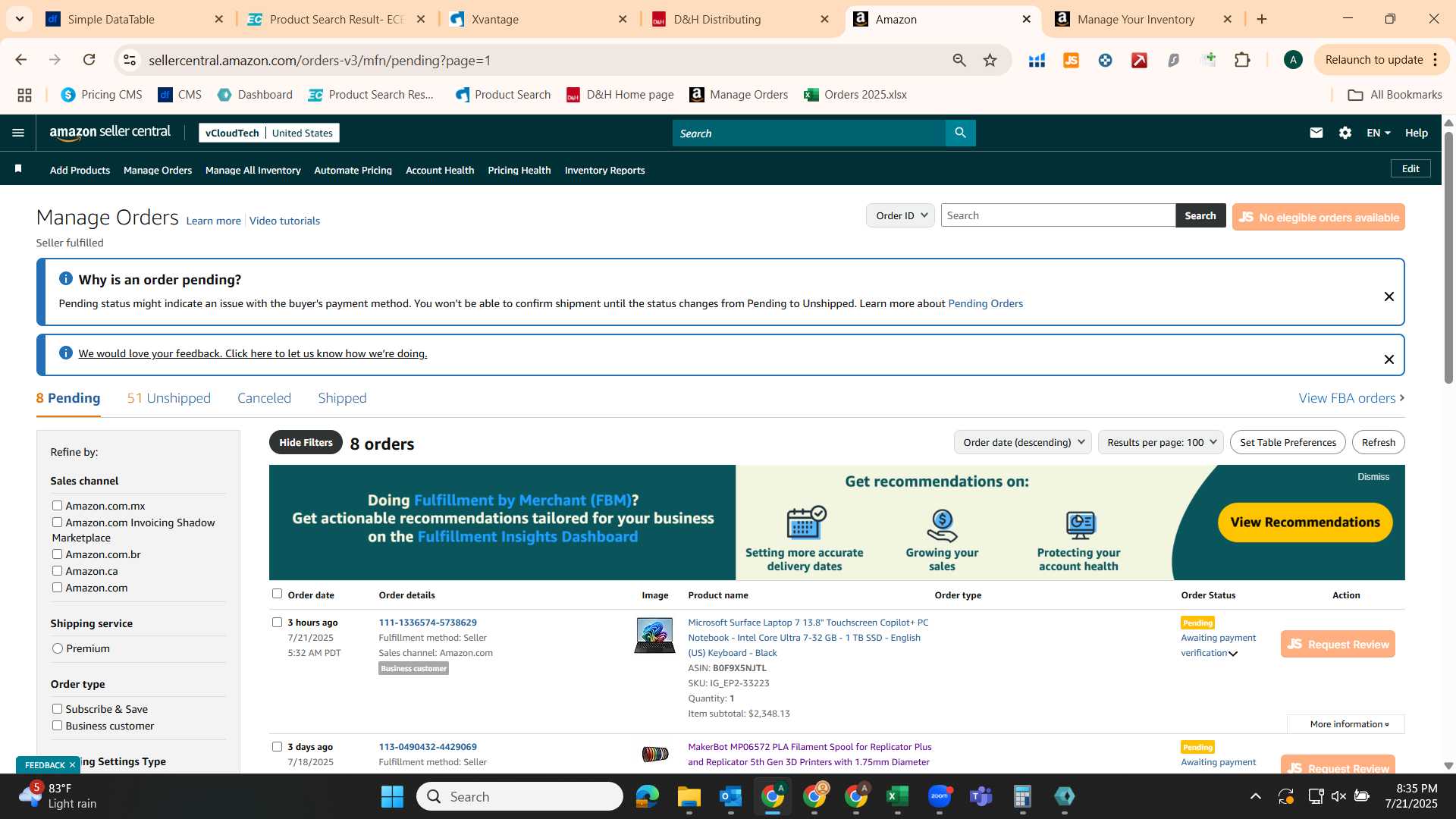Follow the View FBA orders link
Image resolution: width=1456 pixels, height=819 pixels.
point(1351,398)
